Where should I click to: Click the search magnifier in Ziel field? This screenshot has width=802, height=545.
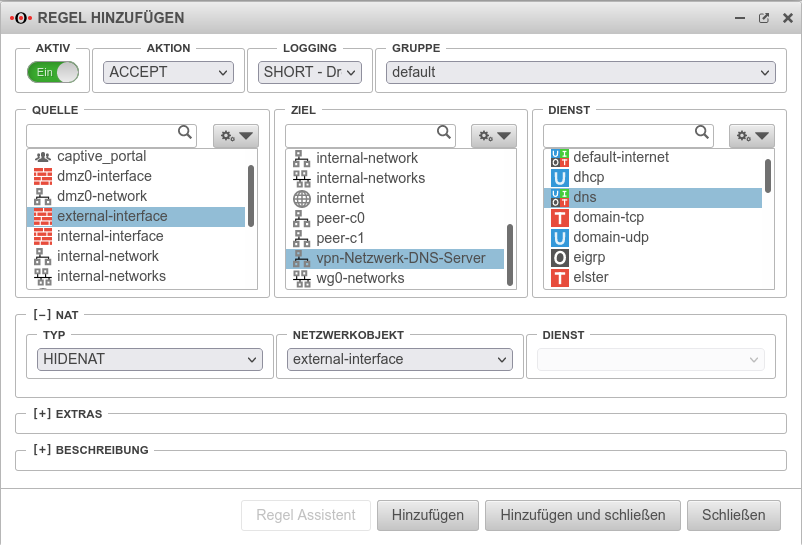coord(444,132)
